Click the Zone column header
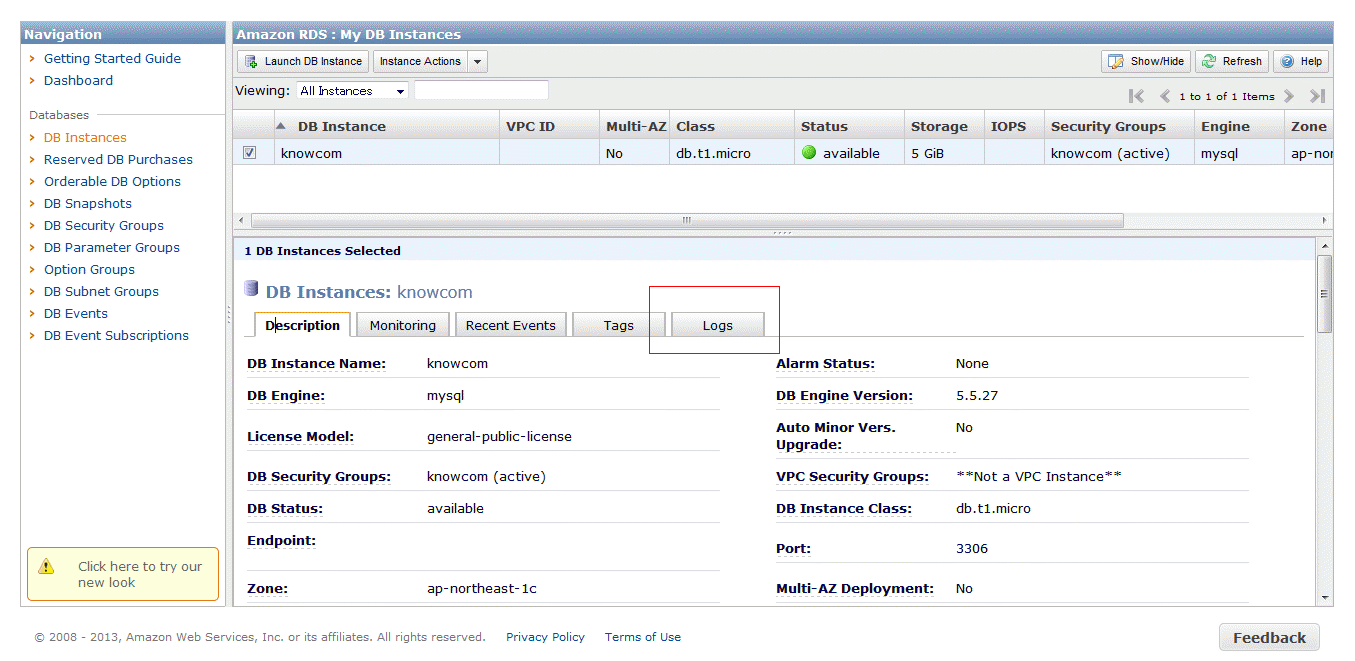Viewport: 1355px width, 661px height. pos(1308,127)
